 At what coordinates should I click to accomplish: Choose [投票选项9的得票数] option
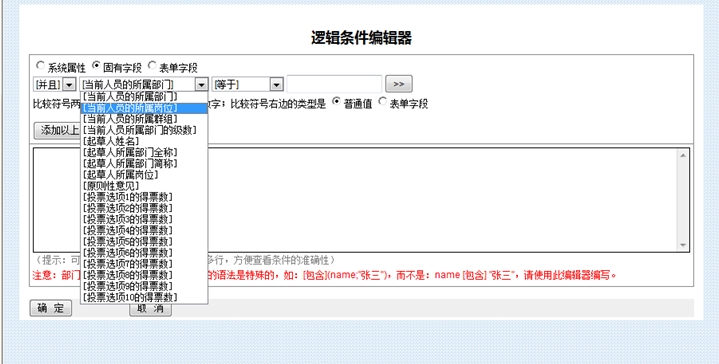[144, 286]
